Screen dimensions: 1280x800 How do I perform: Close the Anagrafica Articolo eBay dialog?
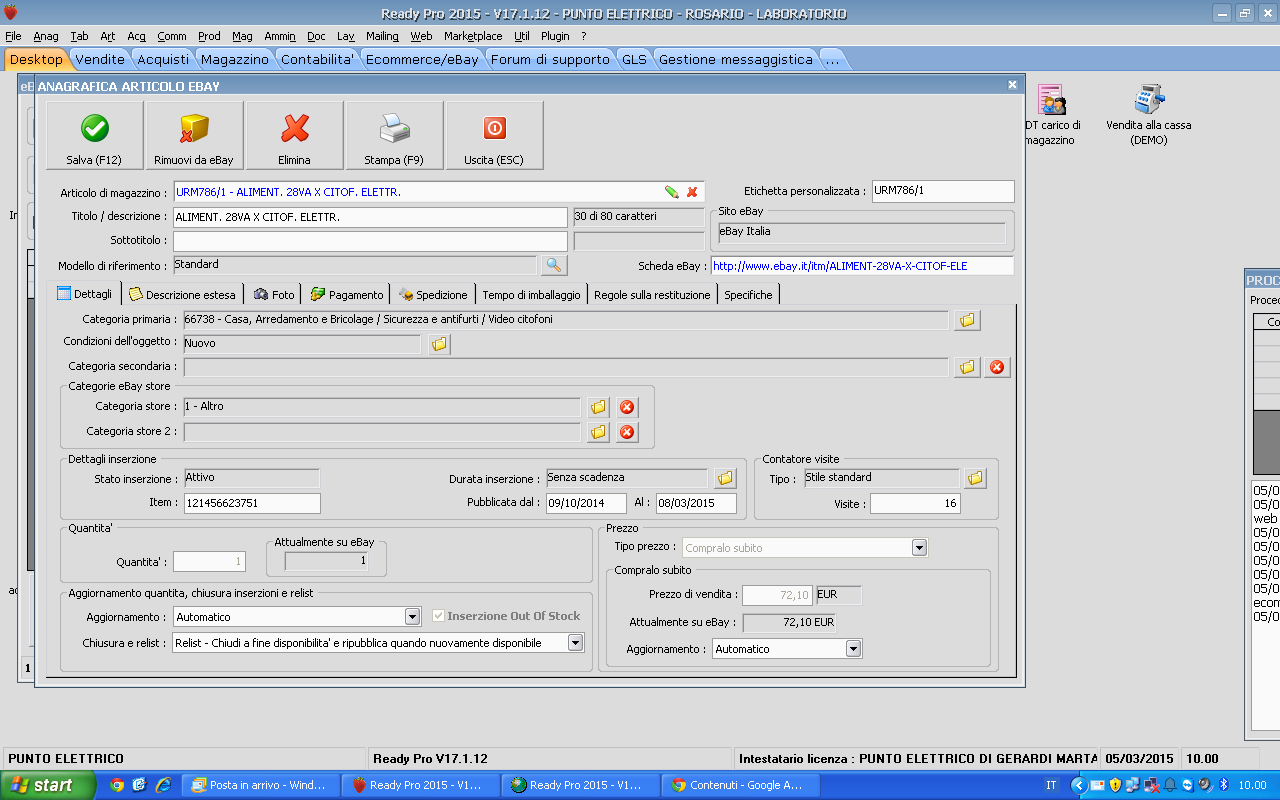[1012, 86]
